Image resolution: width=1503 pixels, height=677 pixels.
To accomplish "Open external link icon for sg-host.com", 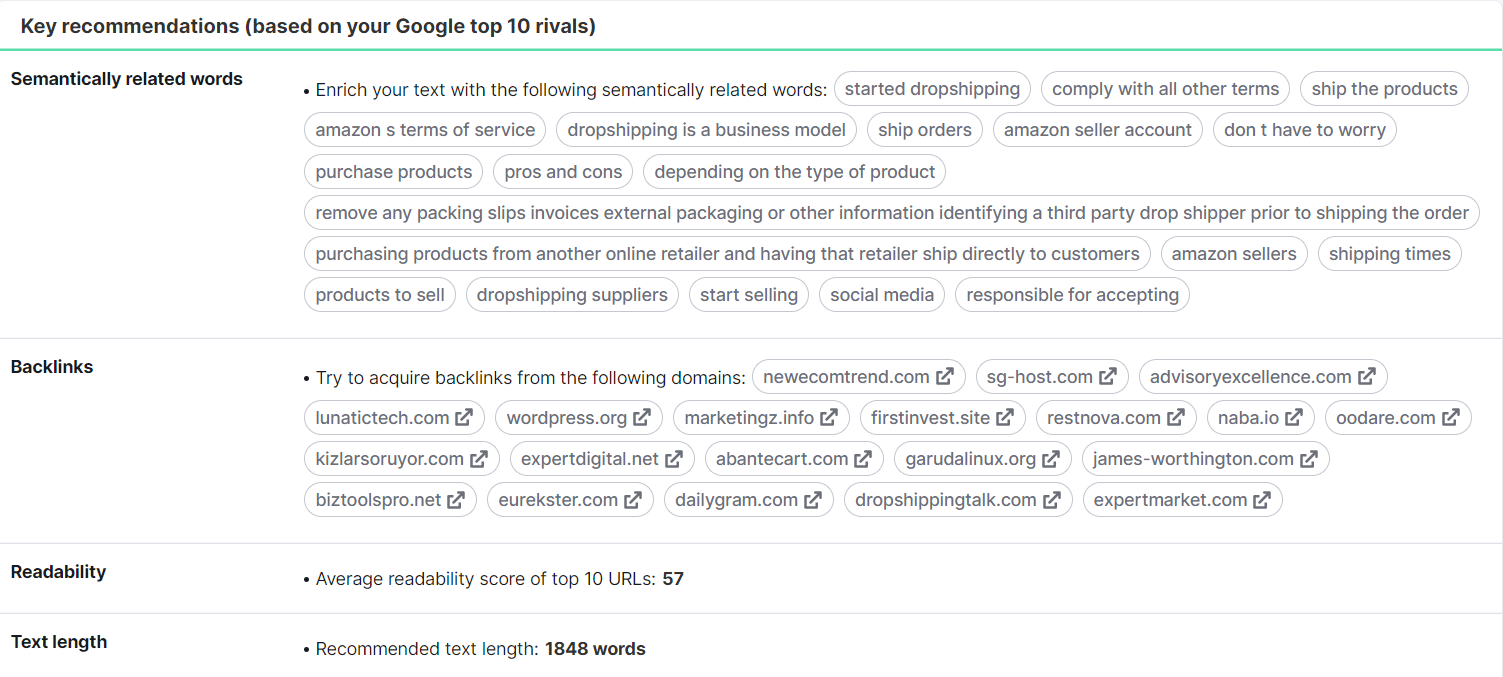I will (x=1108, y=377).
